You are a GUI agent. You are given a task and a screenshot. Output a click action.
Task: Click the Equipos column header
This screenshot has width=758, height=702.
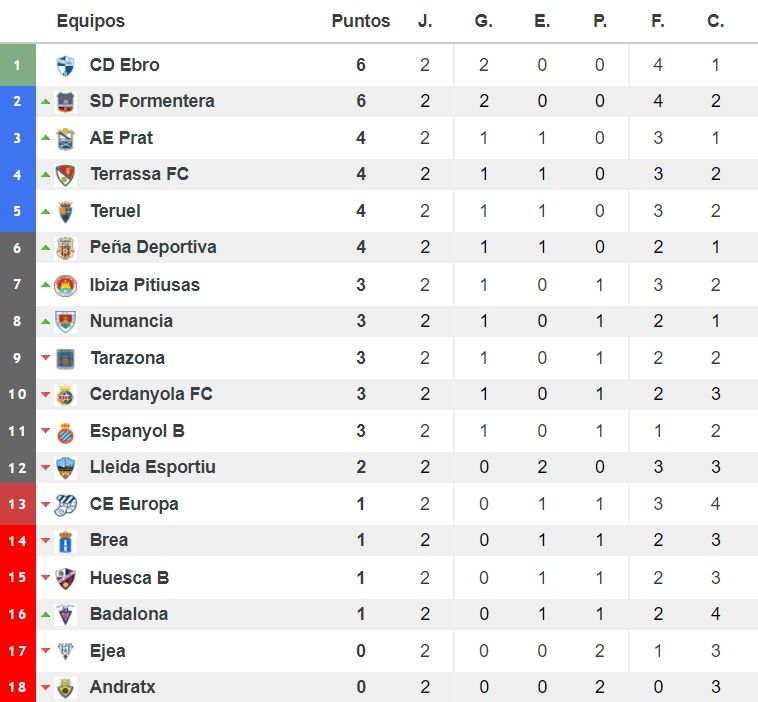click(x=91, y=21)
